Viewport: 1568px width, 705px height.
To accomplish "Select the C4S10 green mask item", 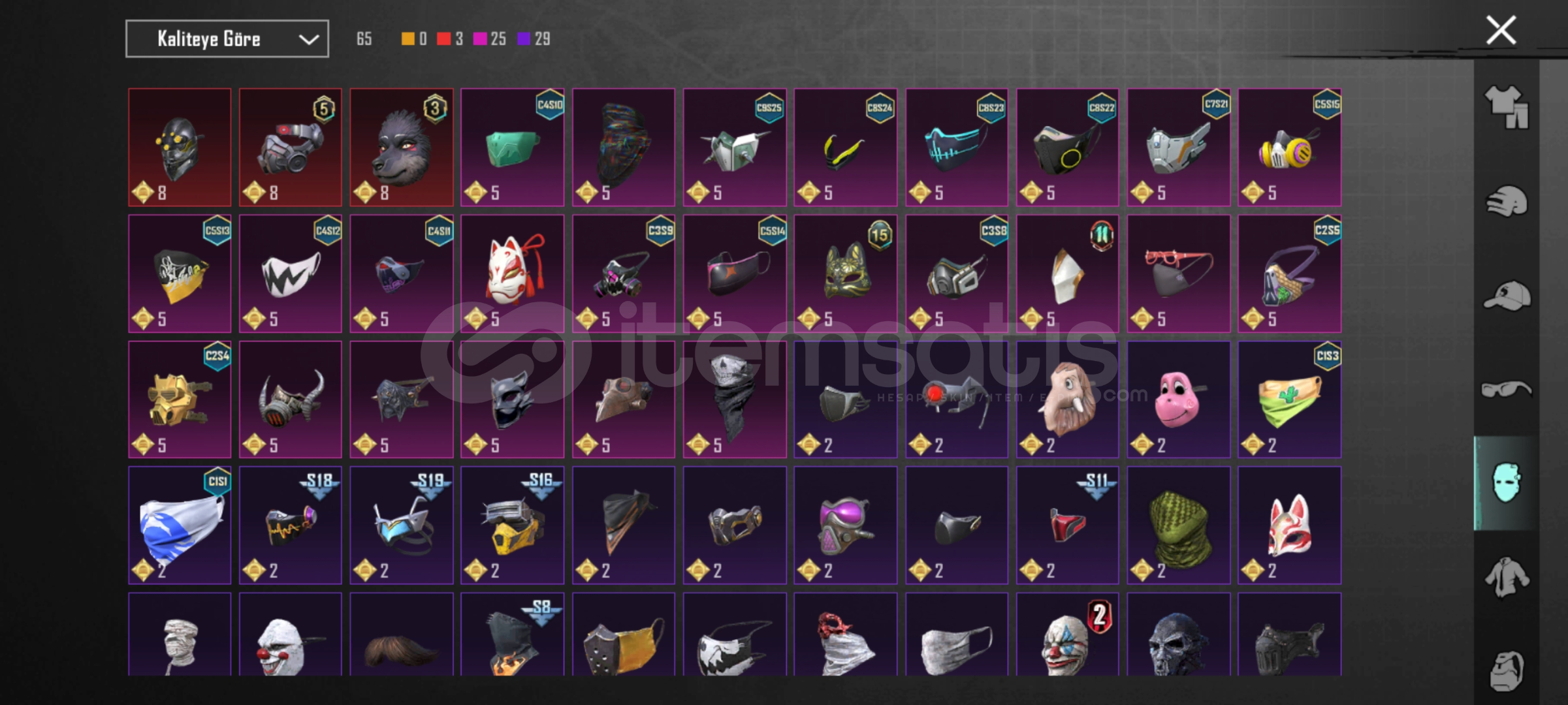I will pyautogui.click(x=513, y=148).
